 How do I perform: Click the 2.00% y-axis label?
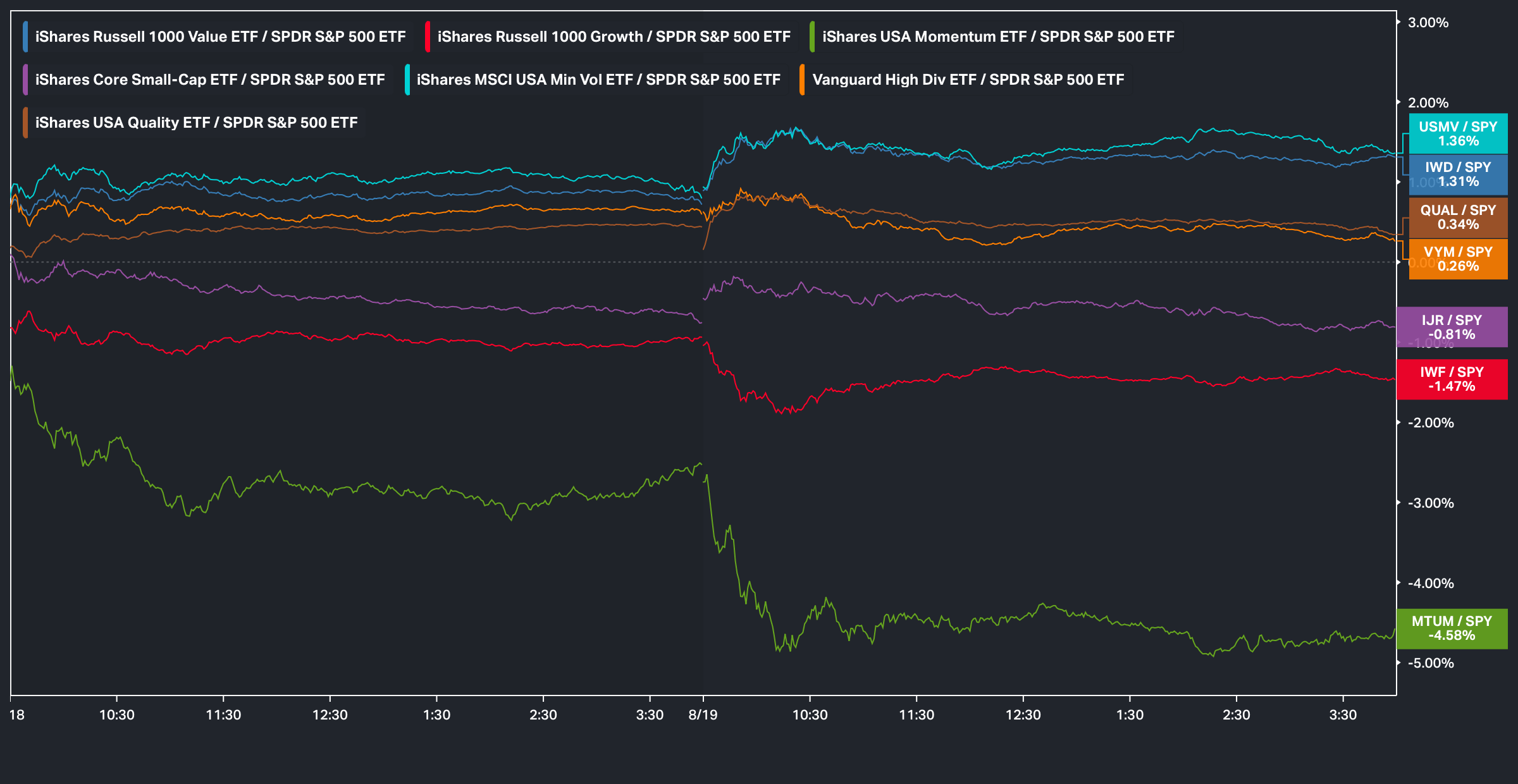(x=1428, y=102)
